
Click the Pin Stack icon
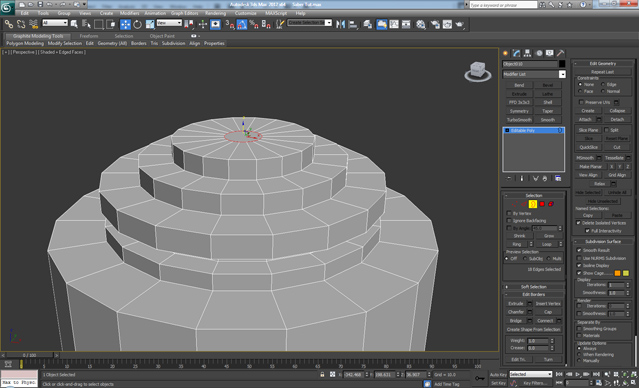click(509, 179)
